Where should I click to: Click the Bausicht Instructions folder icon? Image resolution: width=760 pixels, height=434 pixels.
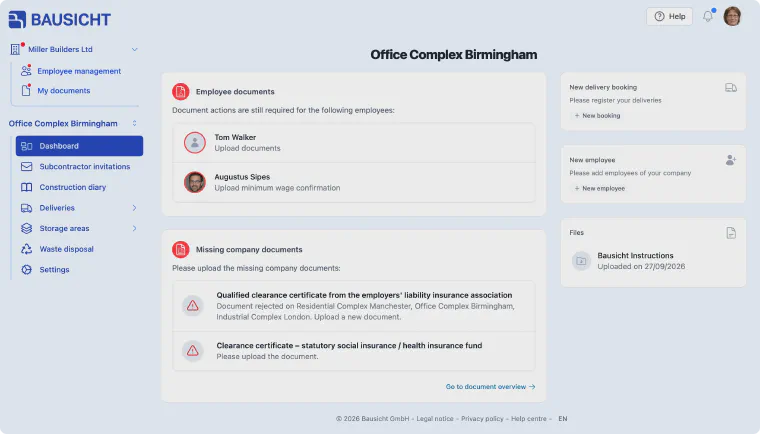click(581, 261)
